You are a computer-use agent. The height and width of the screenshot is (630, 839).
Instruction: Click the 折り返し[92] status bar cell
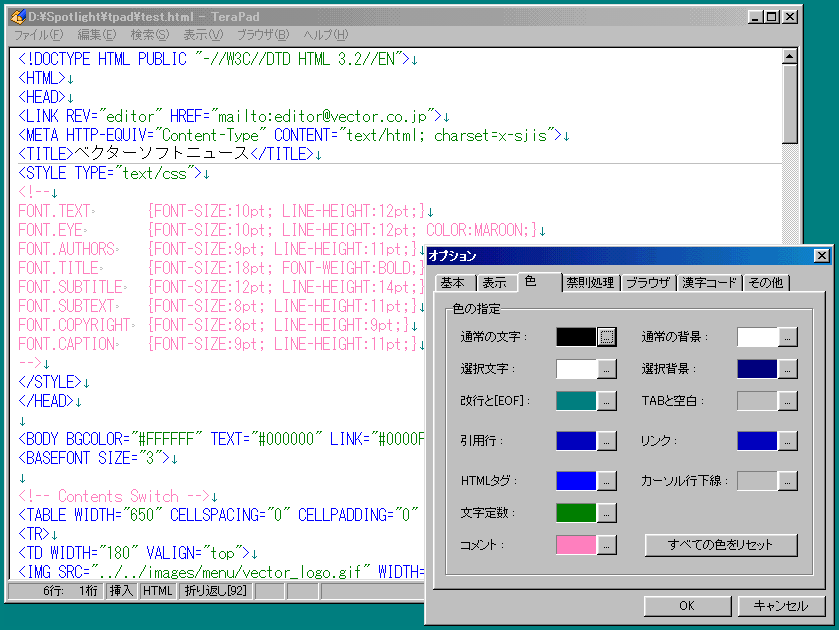coord(216,591)
